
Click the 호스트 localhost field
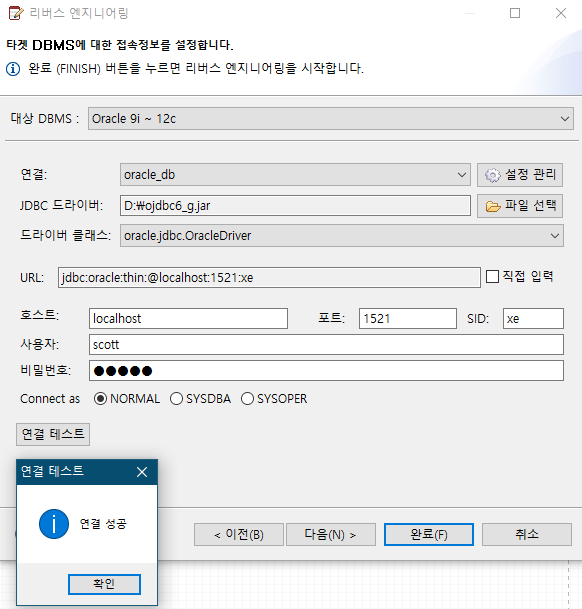[188, 318]
